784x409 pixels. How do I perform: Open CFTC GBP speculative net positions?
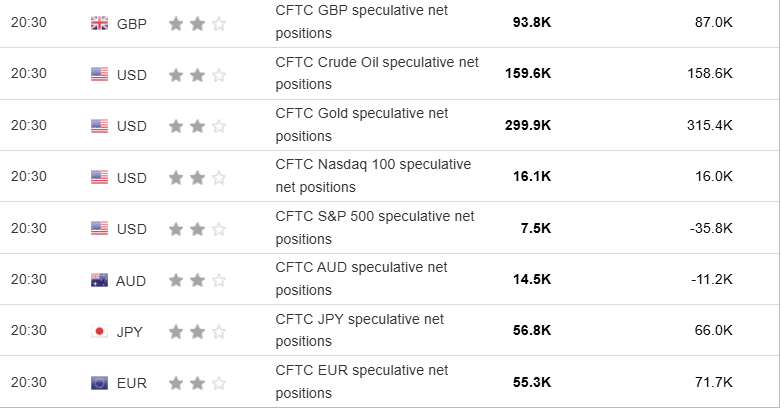point(361,21)
